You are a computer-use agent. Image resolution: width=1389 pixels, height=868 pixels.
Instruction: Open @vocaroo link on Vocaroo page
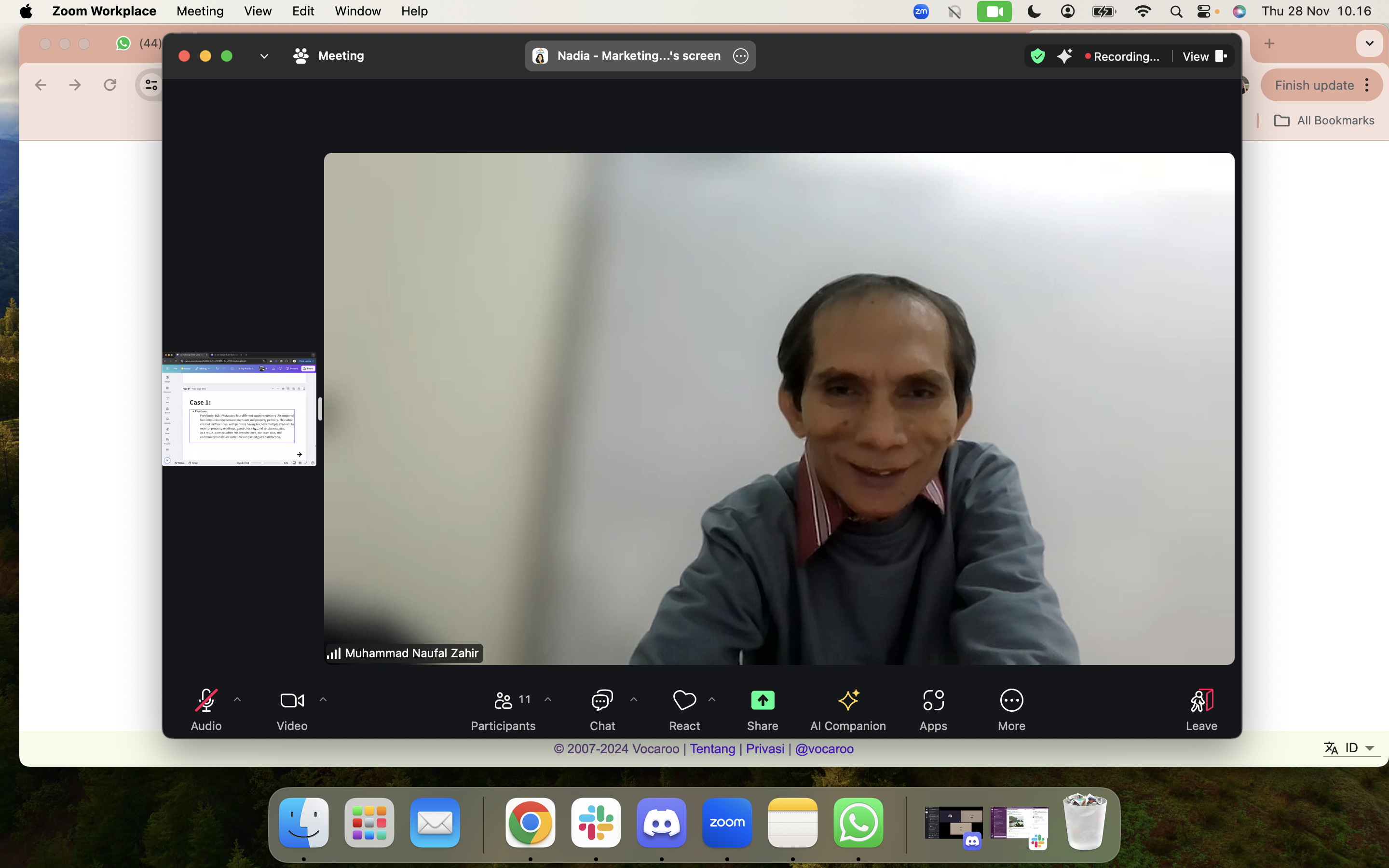point(824,748)
